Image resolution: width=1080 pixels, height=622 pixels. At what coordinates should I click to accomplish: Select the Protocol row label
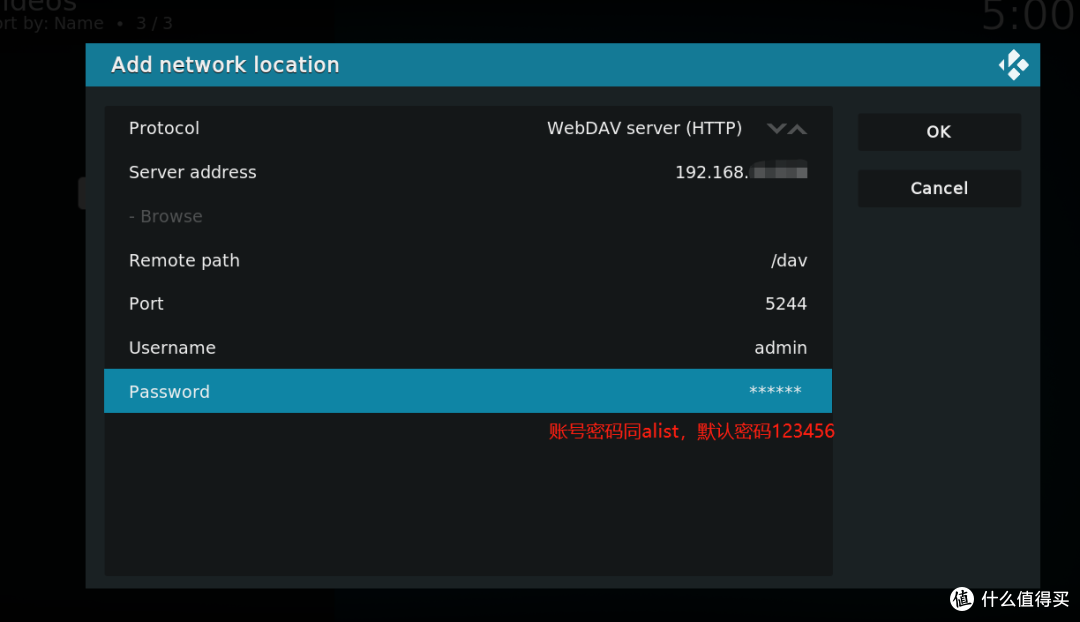[x=164, y=128]
